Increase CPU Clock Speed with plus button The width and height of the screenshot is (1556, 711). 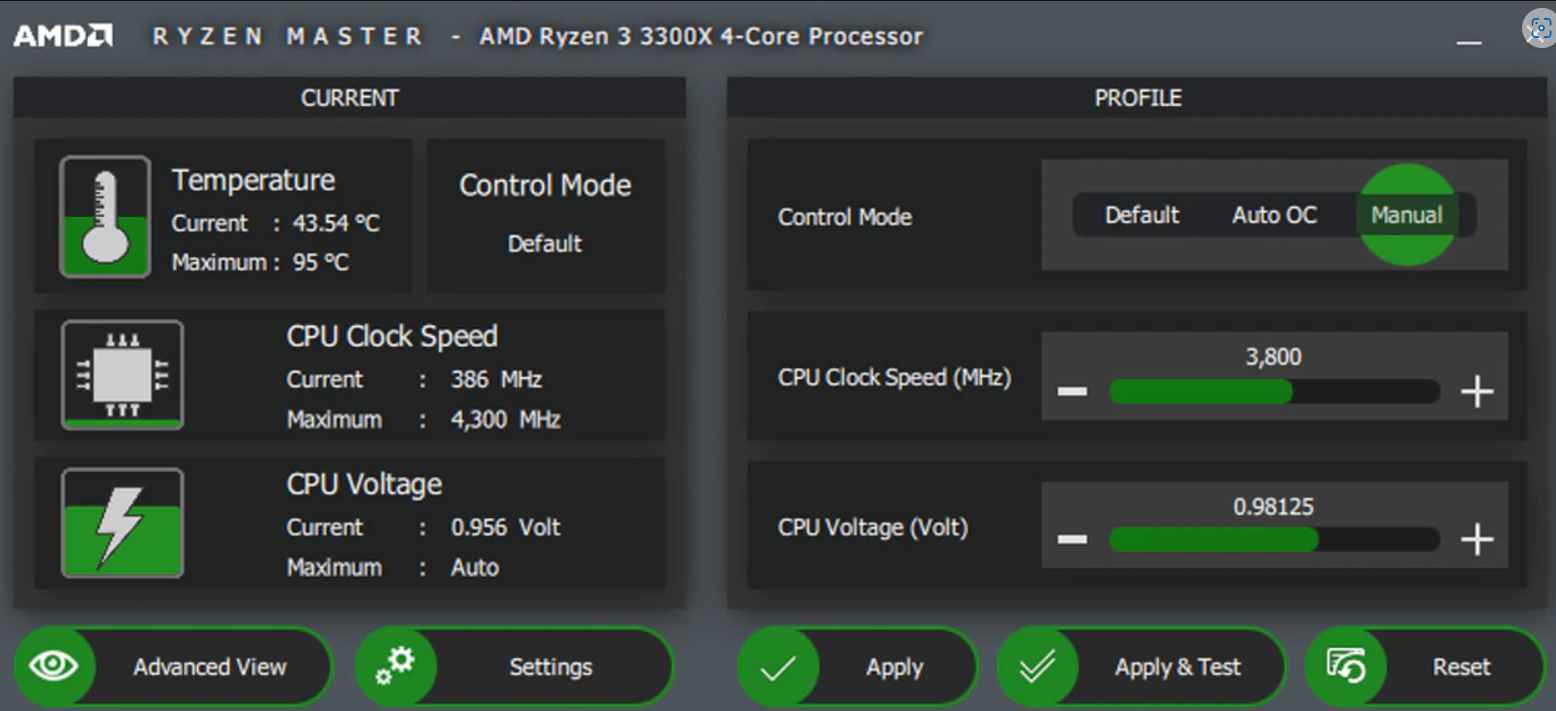1477,391
